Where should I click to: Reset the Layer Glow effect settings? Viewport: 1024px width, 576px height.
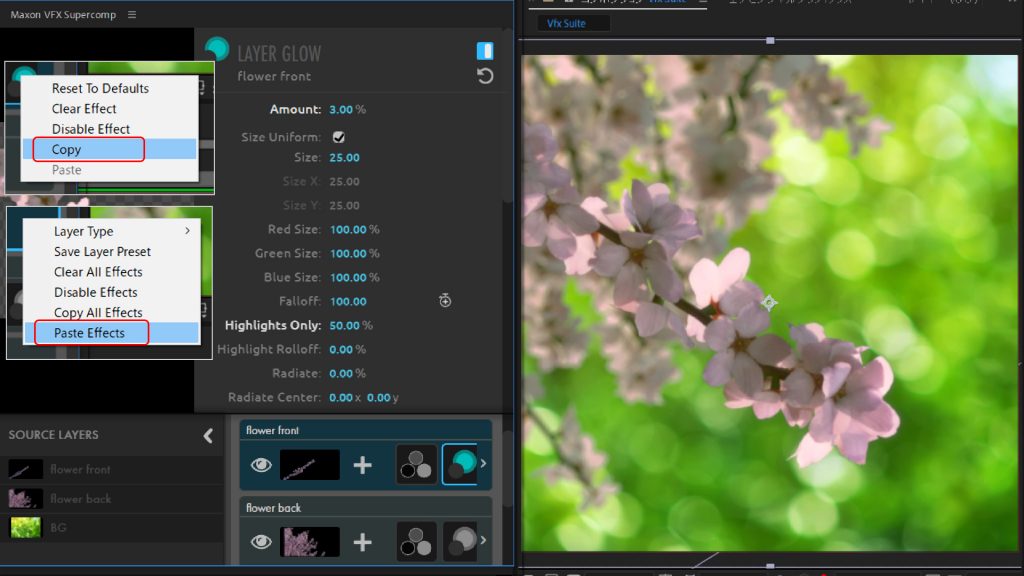coord(485,77)
